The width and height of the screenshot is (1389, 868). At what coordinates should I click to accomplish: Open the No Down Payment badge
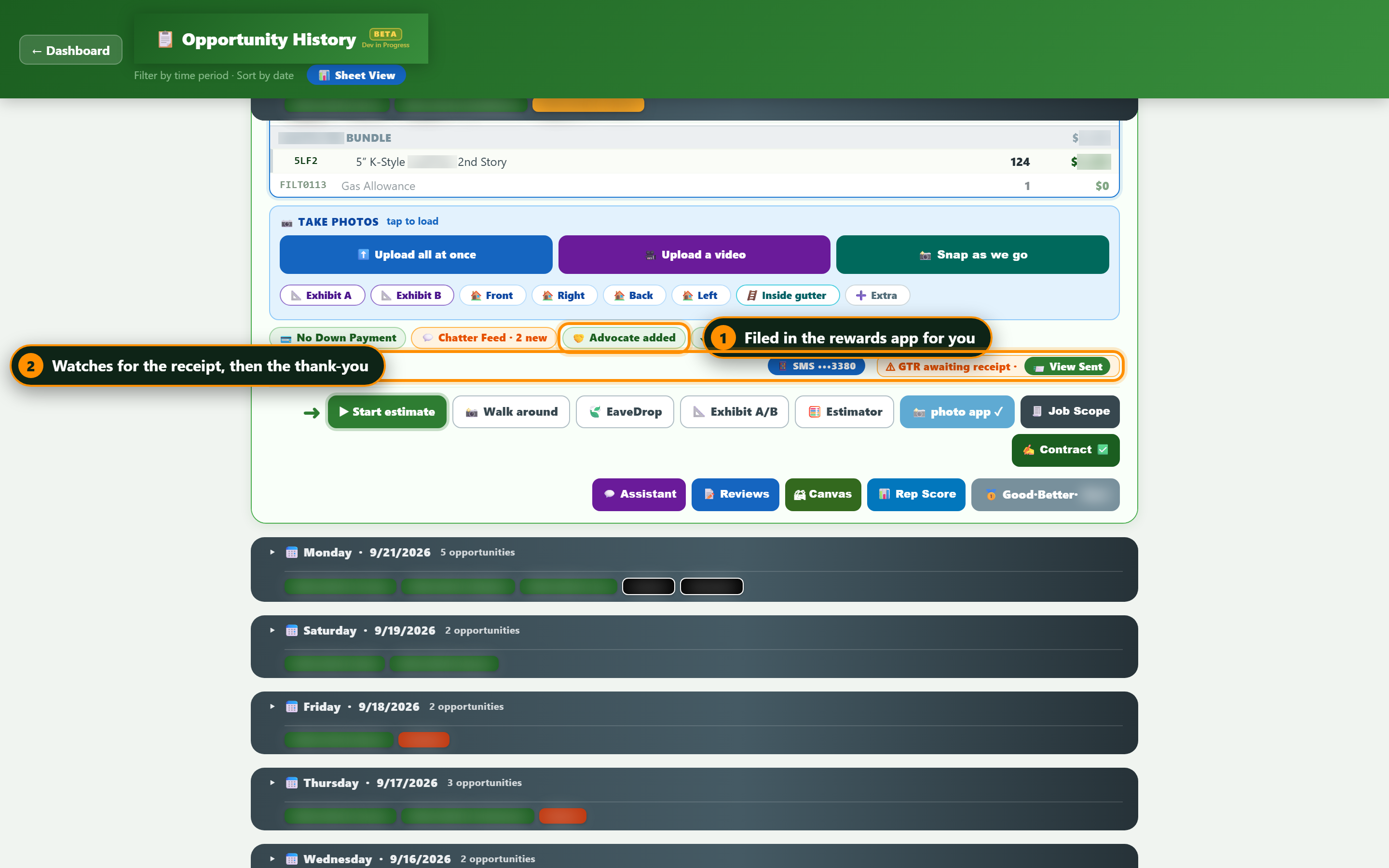tap(338, 338)
